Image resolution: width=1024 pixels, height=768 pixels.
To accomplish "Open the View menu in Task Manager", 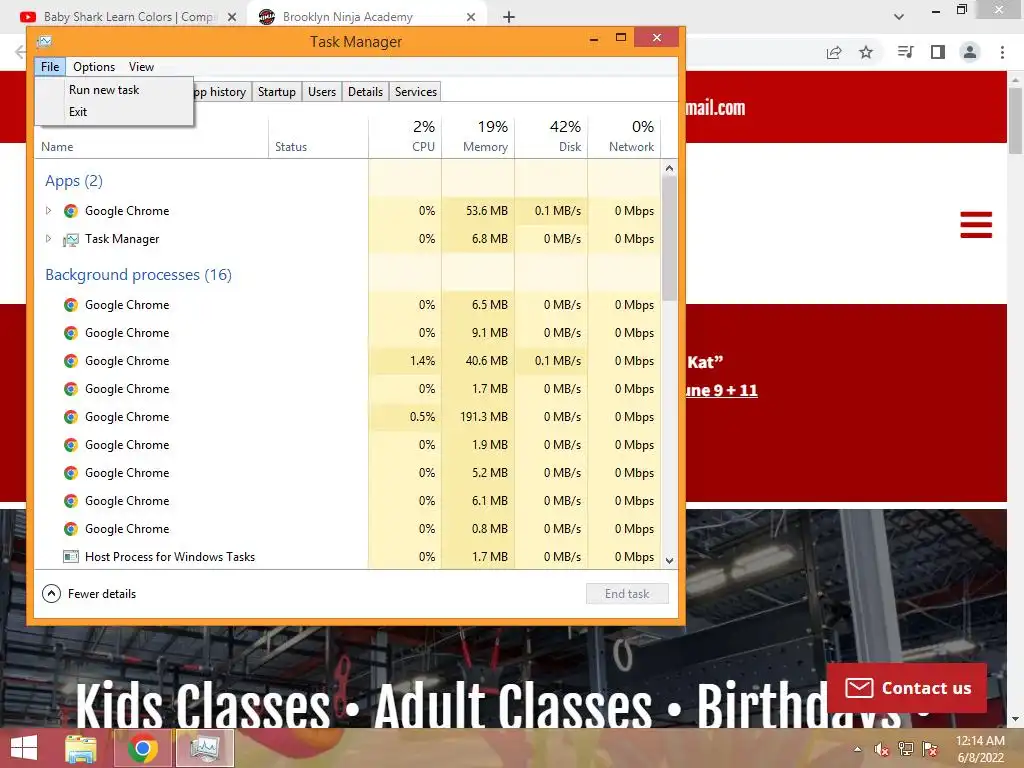I will [x=141, y=67].
